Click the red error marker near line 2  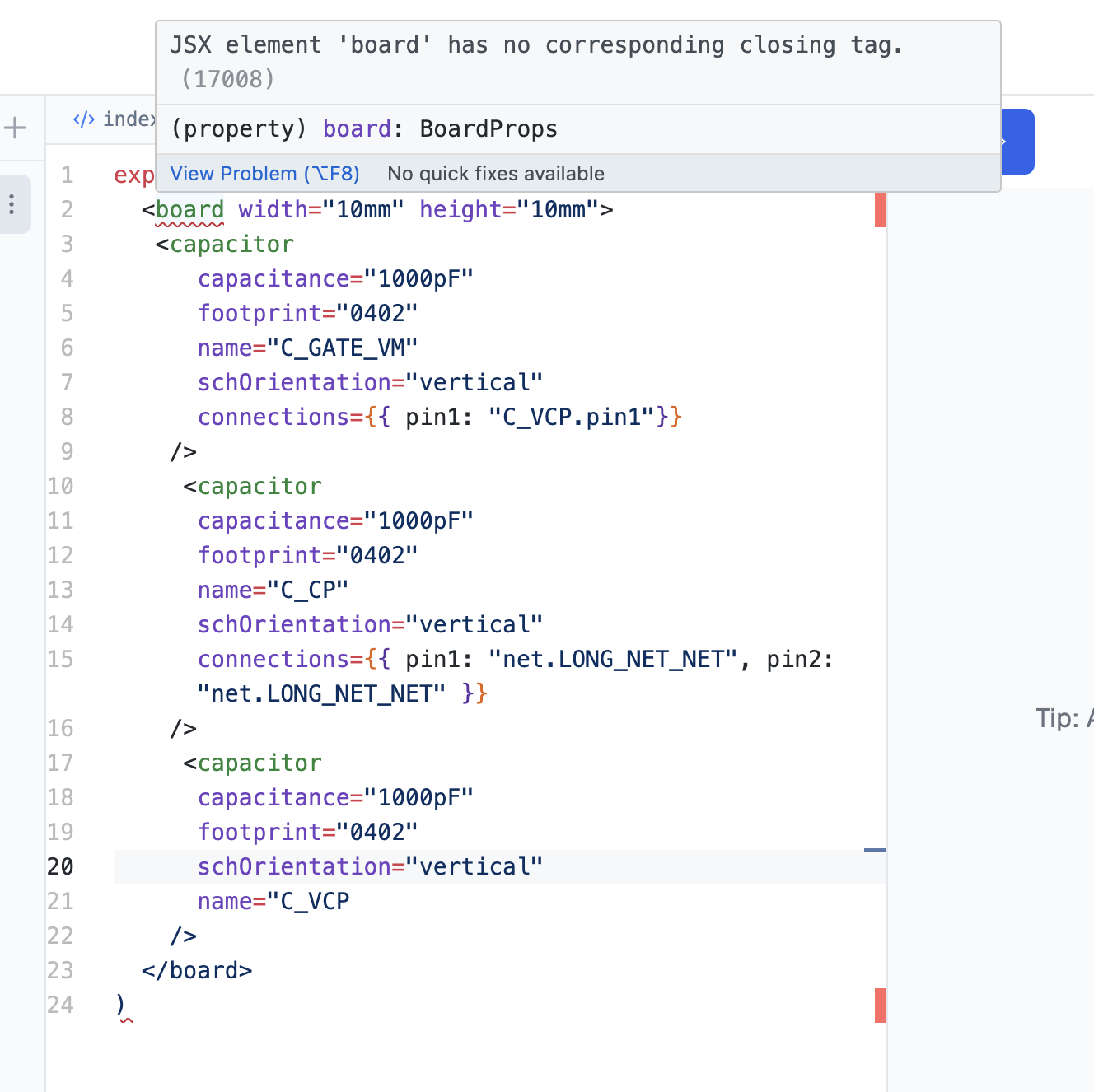coord(881,210)
